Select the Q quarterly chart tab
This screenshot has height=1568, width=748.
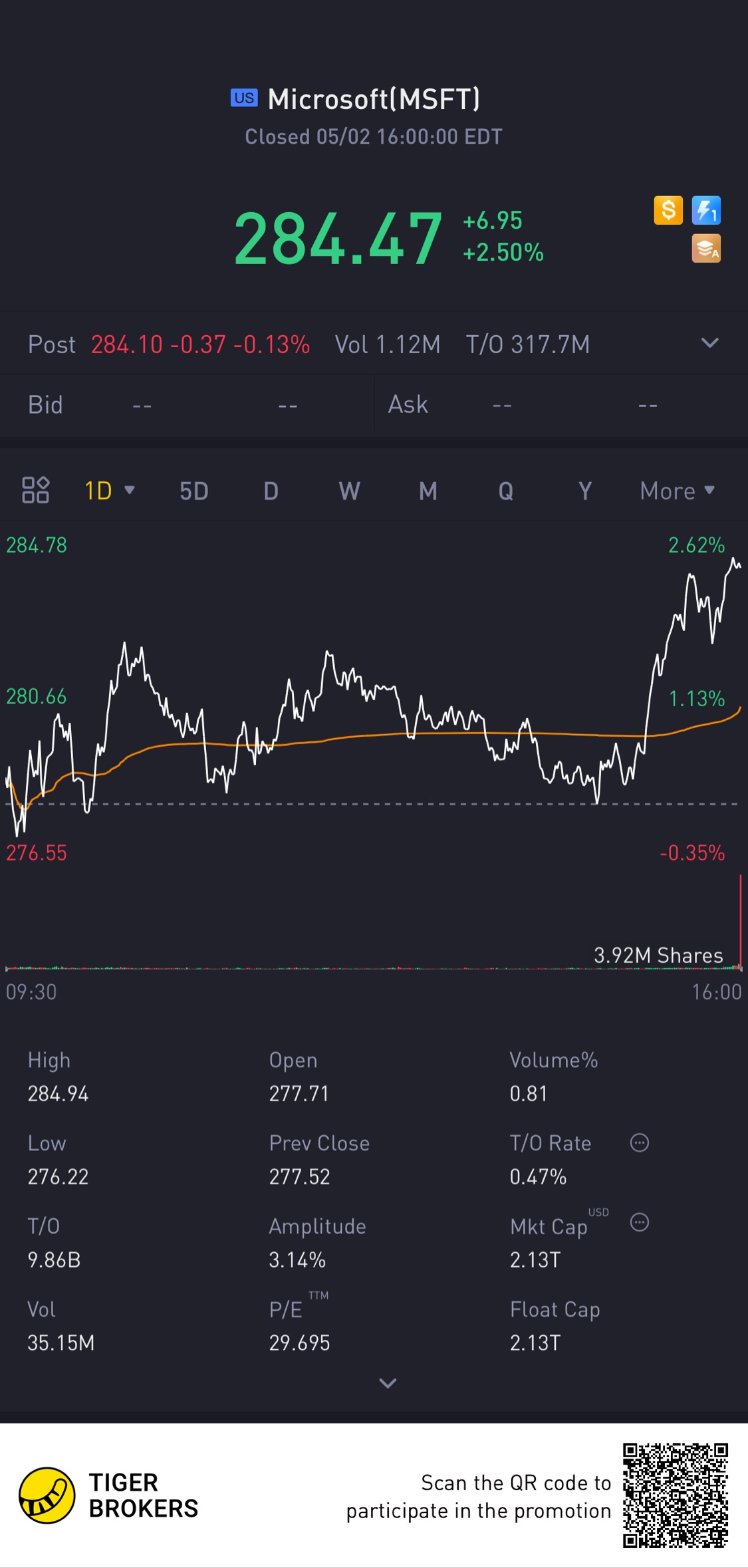coord(506,491)
